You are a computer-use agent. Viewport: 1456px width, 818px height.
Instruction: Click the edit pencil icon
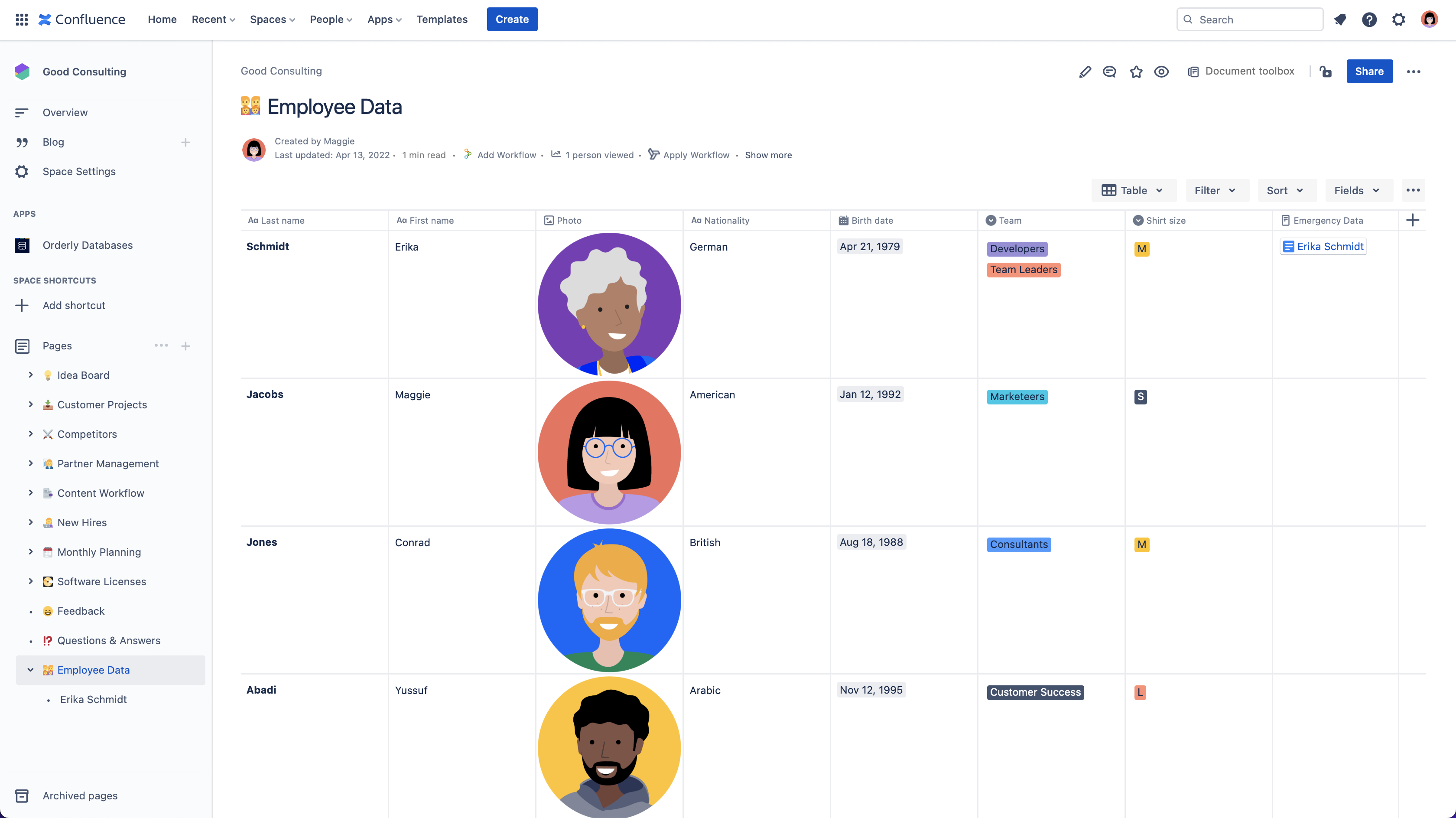pyautogui.click(x=1085, y=72)
